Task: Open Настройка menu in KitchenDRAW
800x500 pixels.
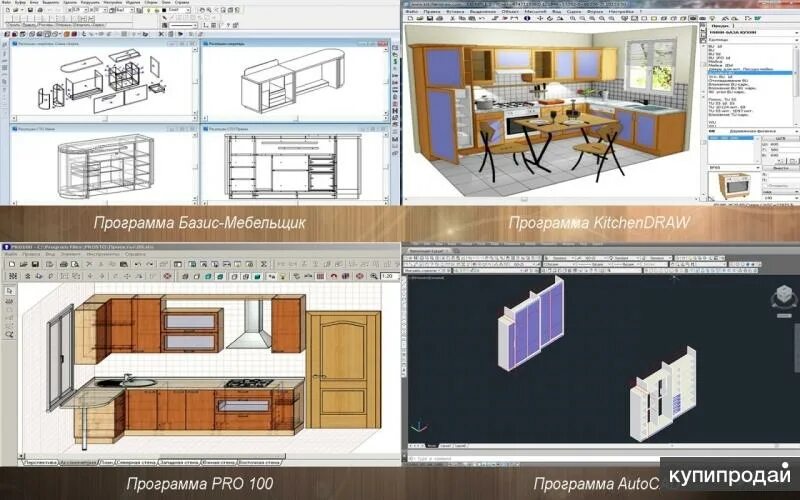Action: point(621,11)
